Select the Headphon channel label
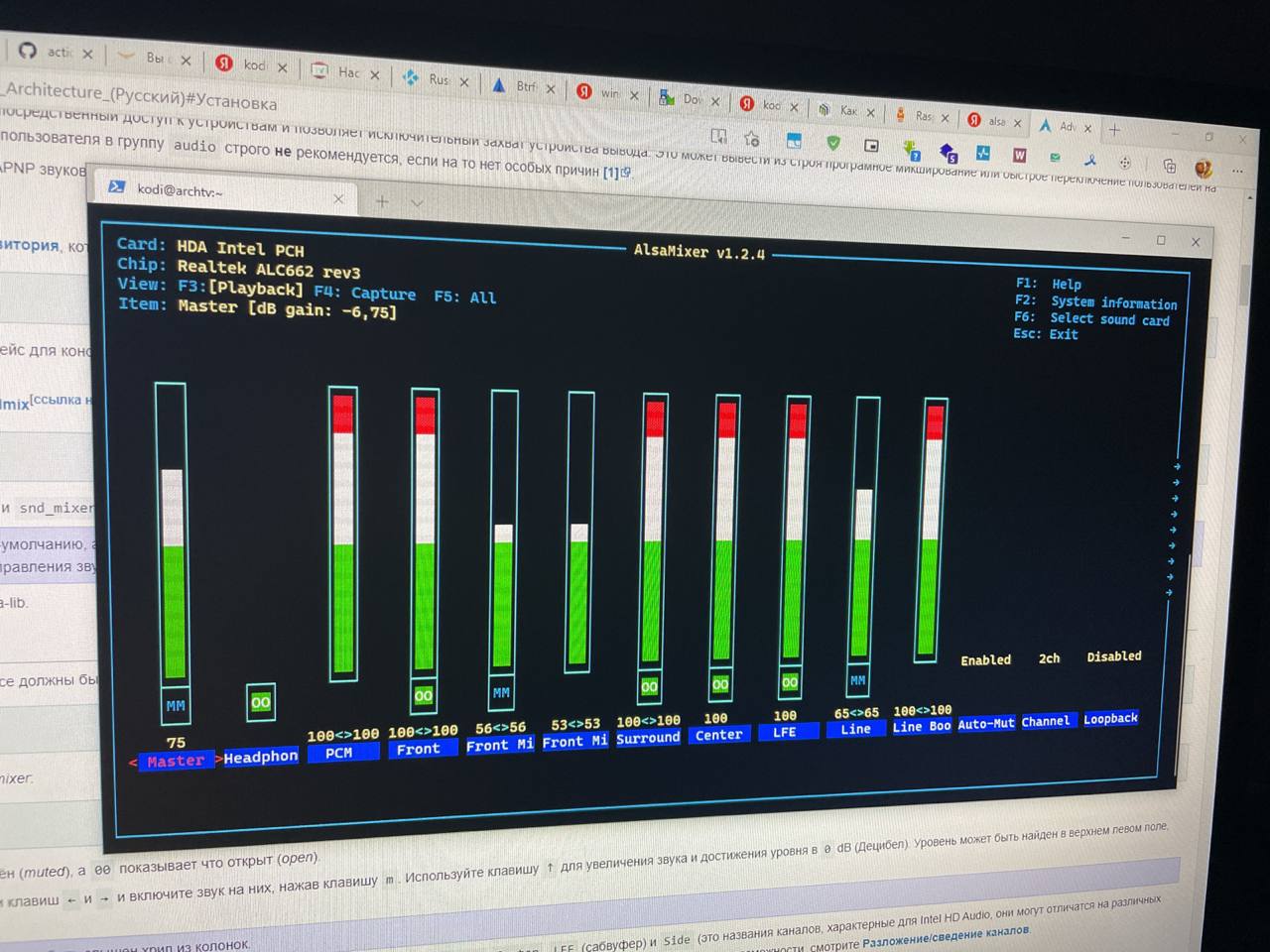Screen dimensions: 1270x952 tap(261, 757)
